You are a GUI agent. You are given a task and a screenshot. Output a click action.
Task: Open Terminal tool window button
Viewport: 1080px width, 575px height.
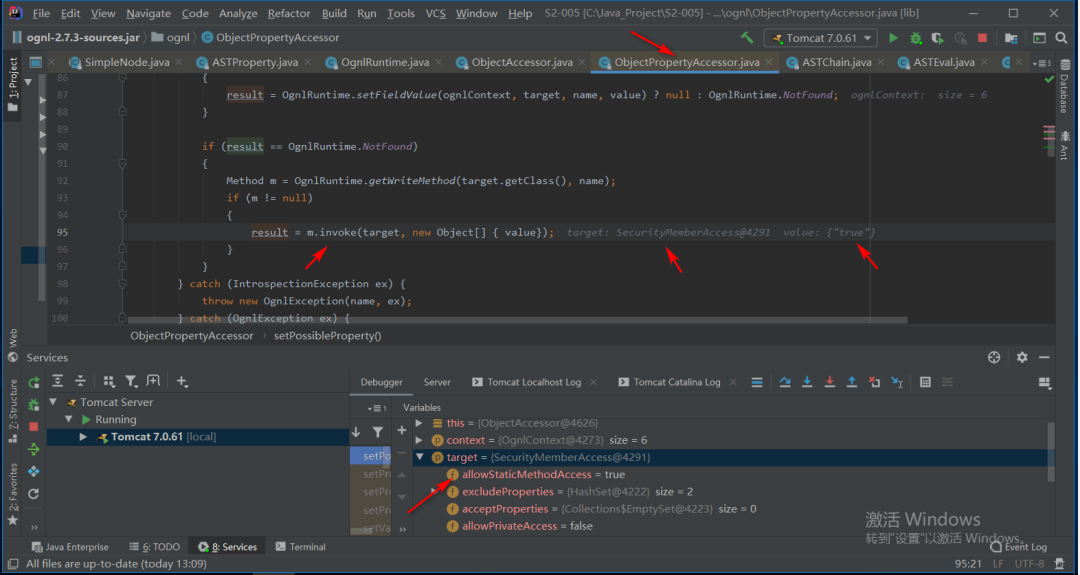(300, 547)
